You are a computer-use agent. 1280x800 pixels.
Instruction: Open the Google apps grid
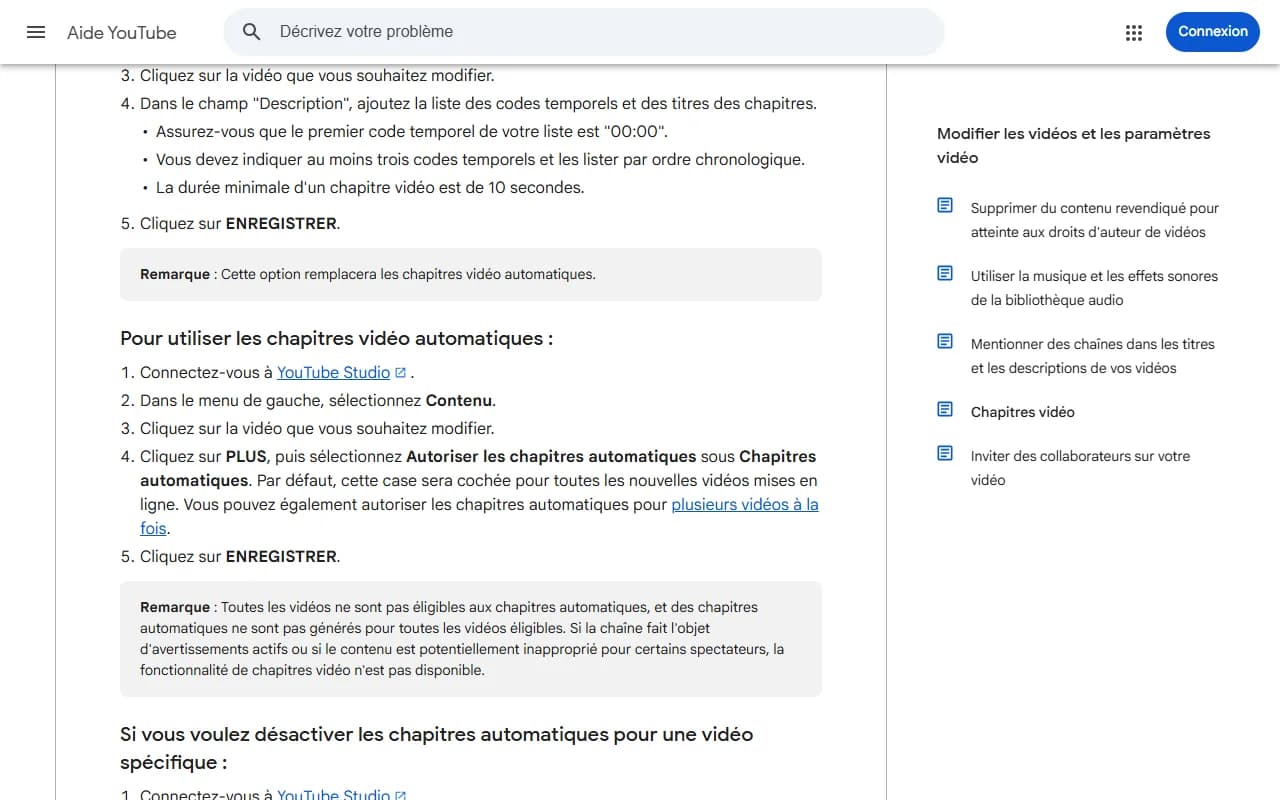pos(1133,32)
